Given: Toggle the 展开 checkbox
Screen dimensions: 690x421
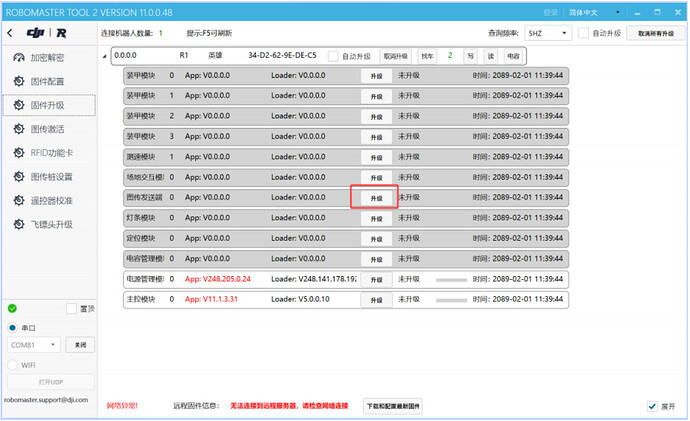Looking at the screenshot, I should coord(652,406).
